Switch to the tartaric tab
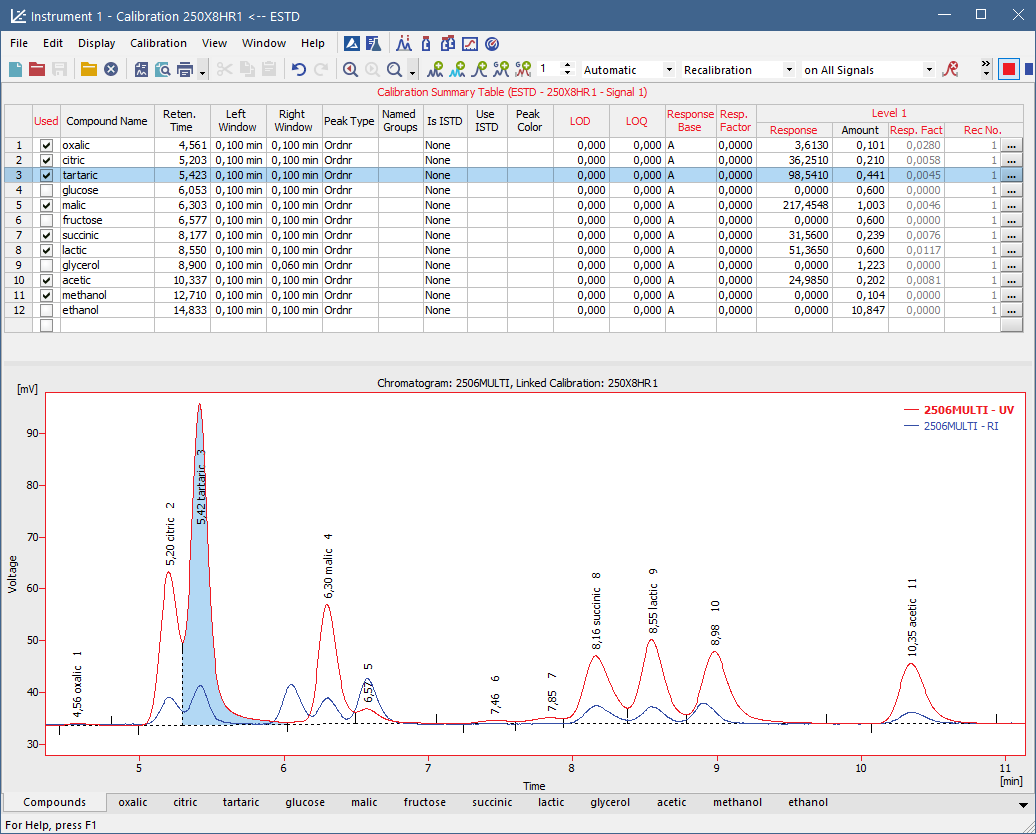This screenshot has width=1036, height=834. [x=240, y=802]
